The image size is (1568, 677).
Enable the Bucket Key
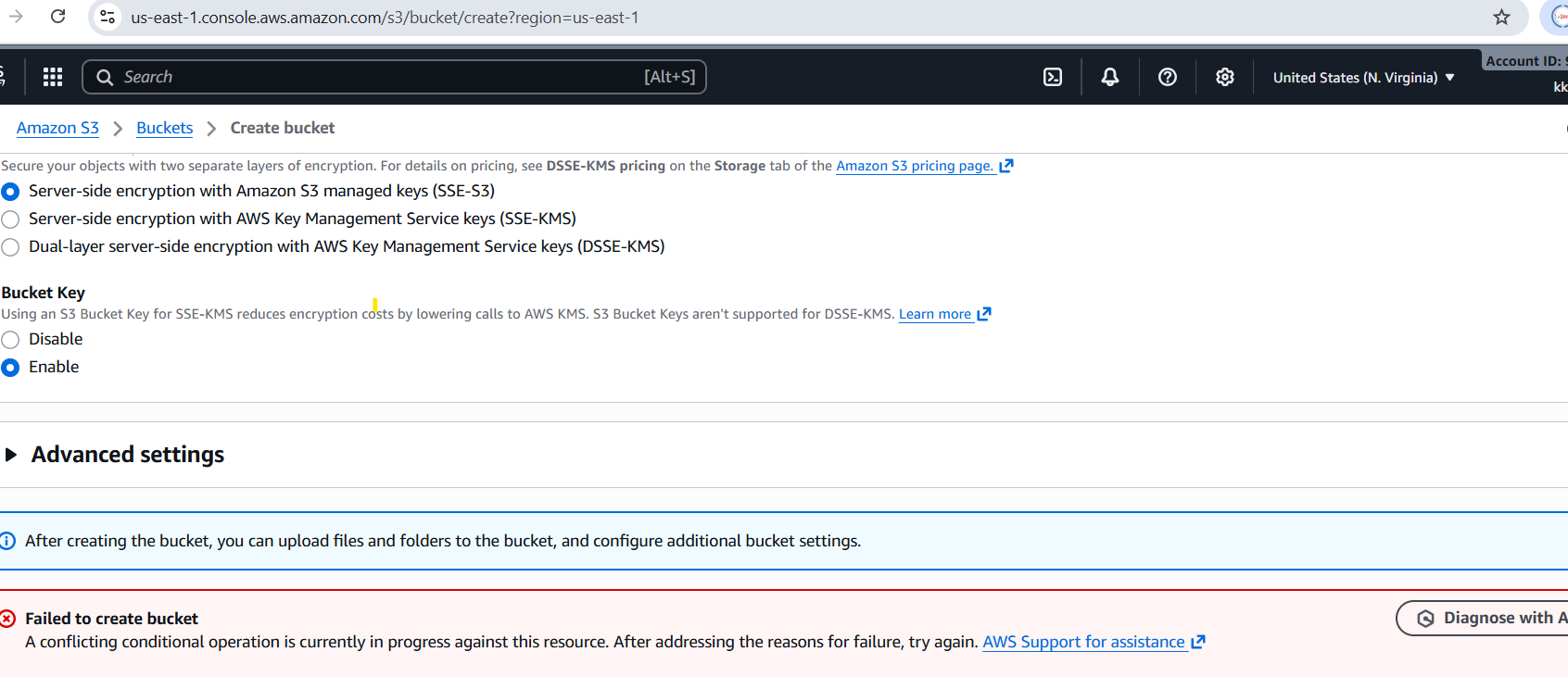(x=10, y=368)
